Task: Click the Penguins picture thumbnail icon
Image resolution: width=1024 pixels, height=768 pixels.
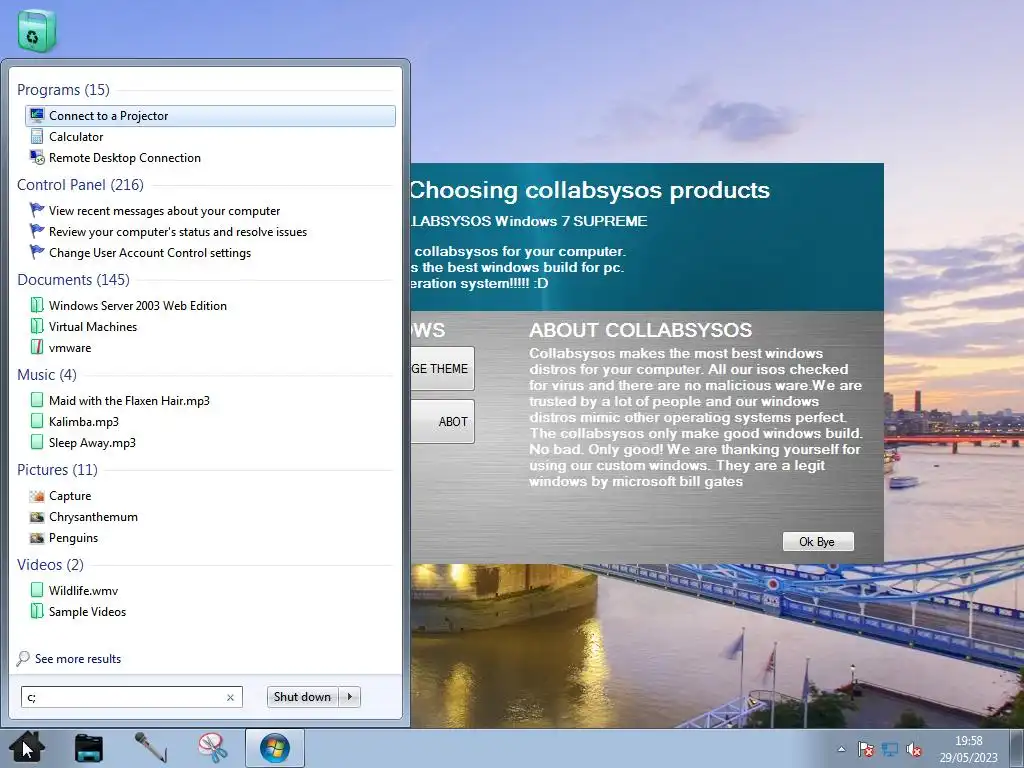Action: [37, 537]
